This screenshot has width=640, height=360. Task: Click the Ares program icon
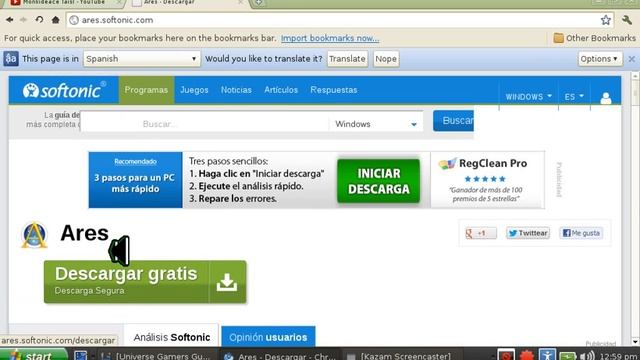(34, 235)
